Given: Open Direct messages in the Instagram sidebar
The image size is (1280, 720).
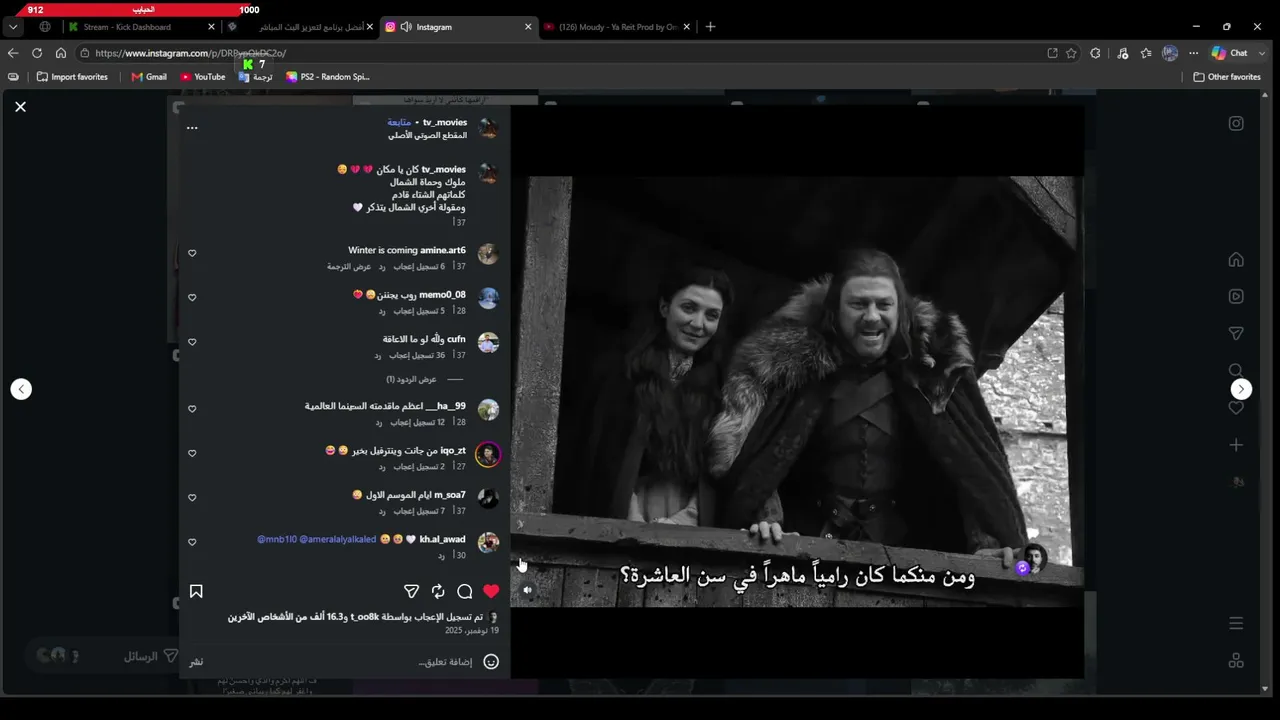Looking at the screenshot, I should tap(1236, 333).
